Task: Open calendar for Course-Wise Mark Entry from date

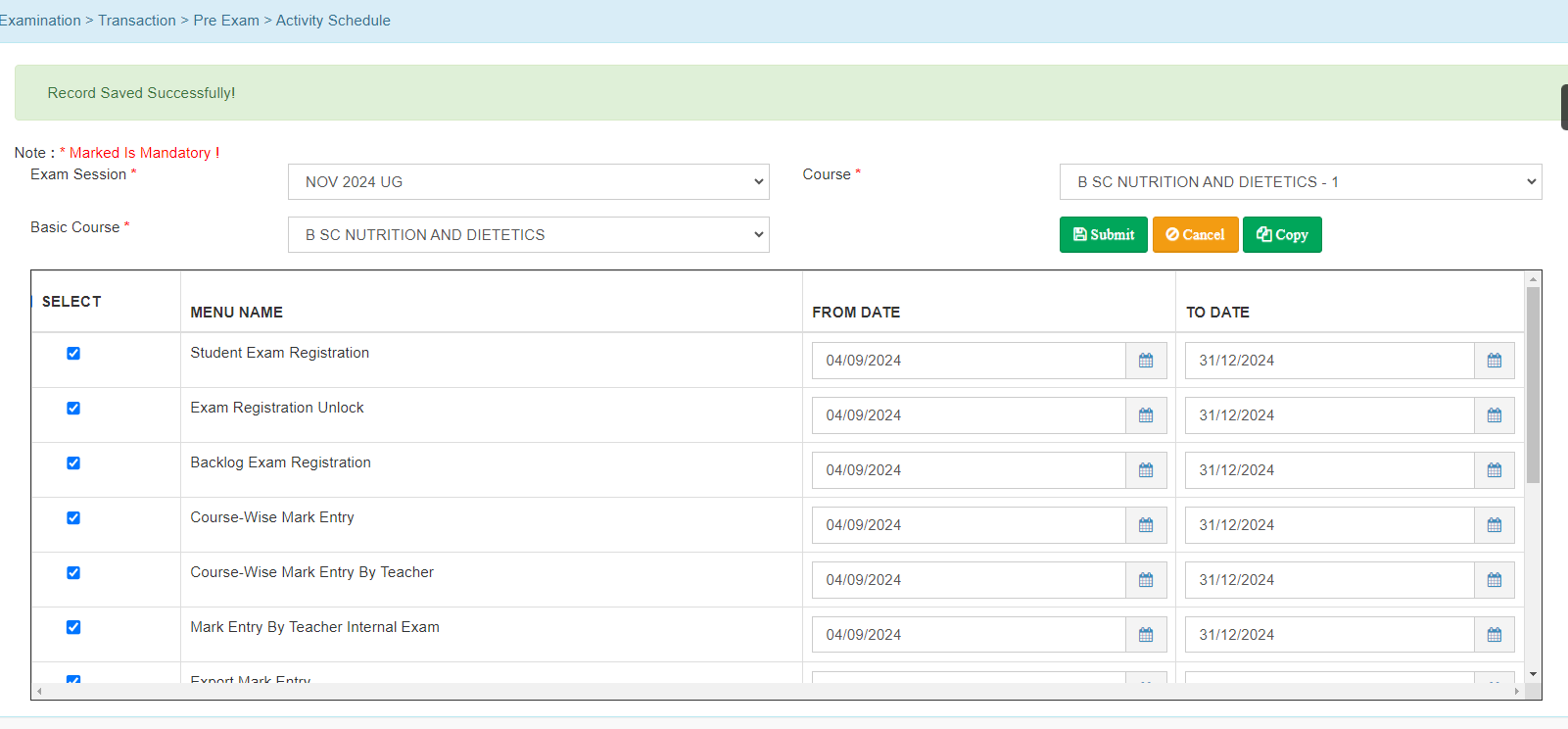Action: (1146, 525)
